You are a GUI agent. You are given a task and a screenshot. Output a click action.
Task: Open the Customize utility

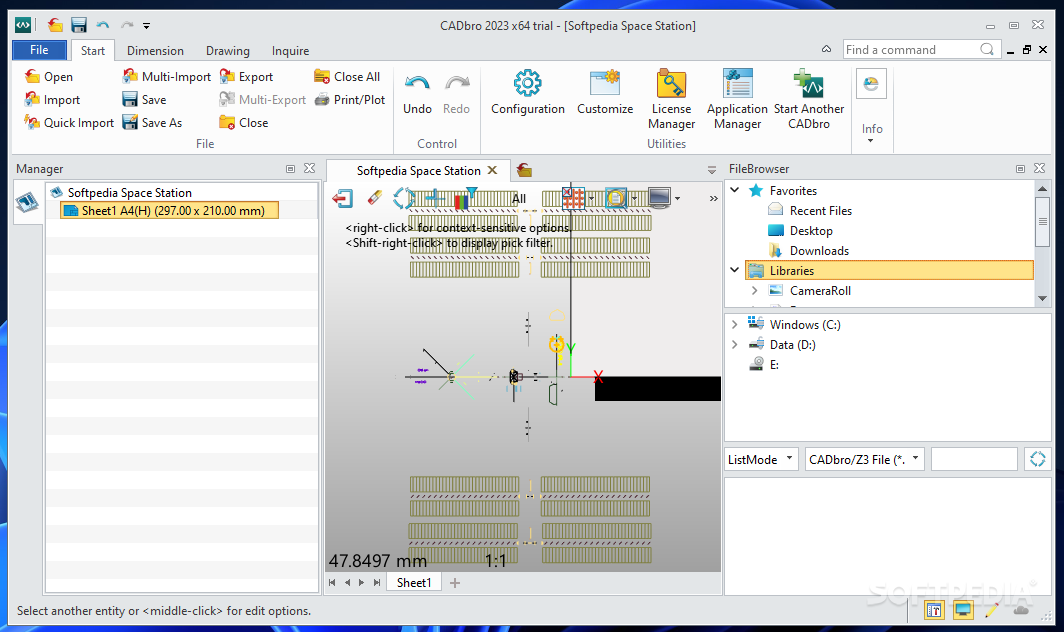click(605, 92)
